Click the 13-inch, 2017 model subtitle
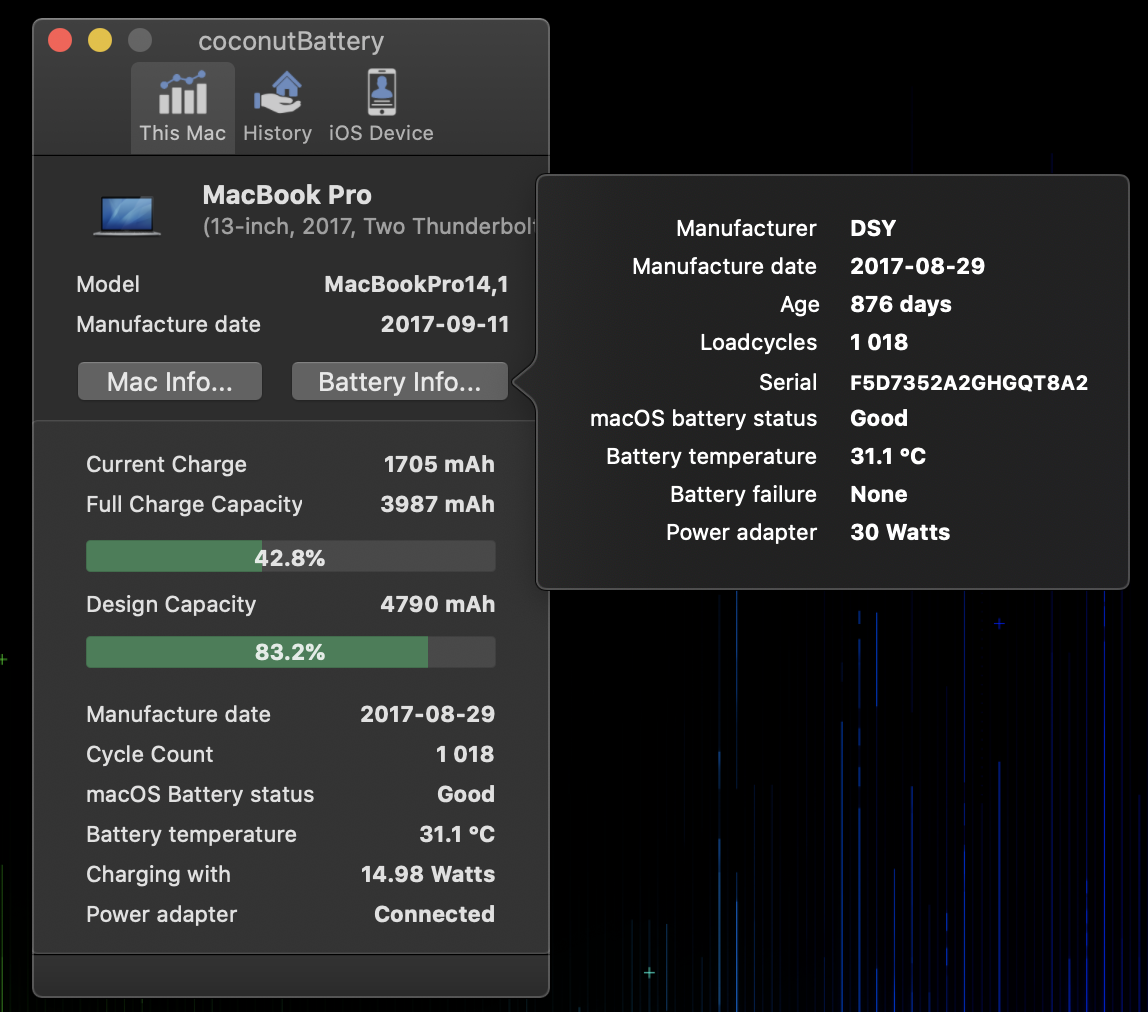 click(x=370, y=226)
